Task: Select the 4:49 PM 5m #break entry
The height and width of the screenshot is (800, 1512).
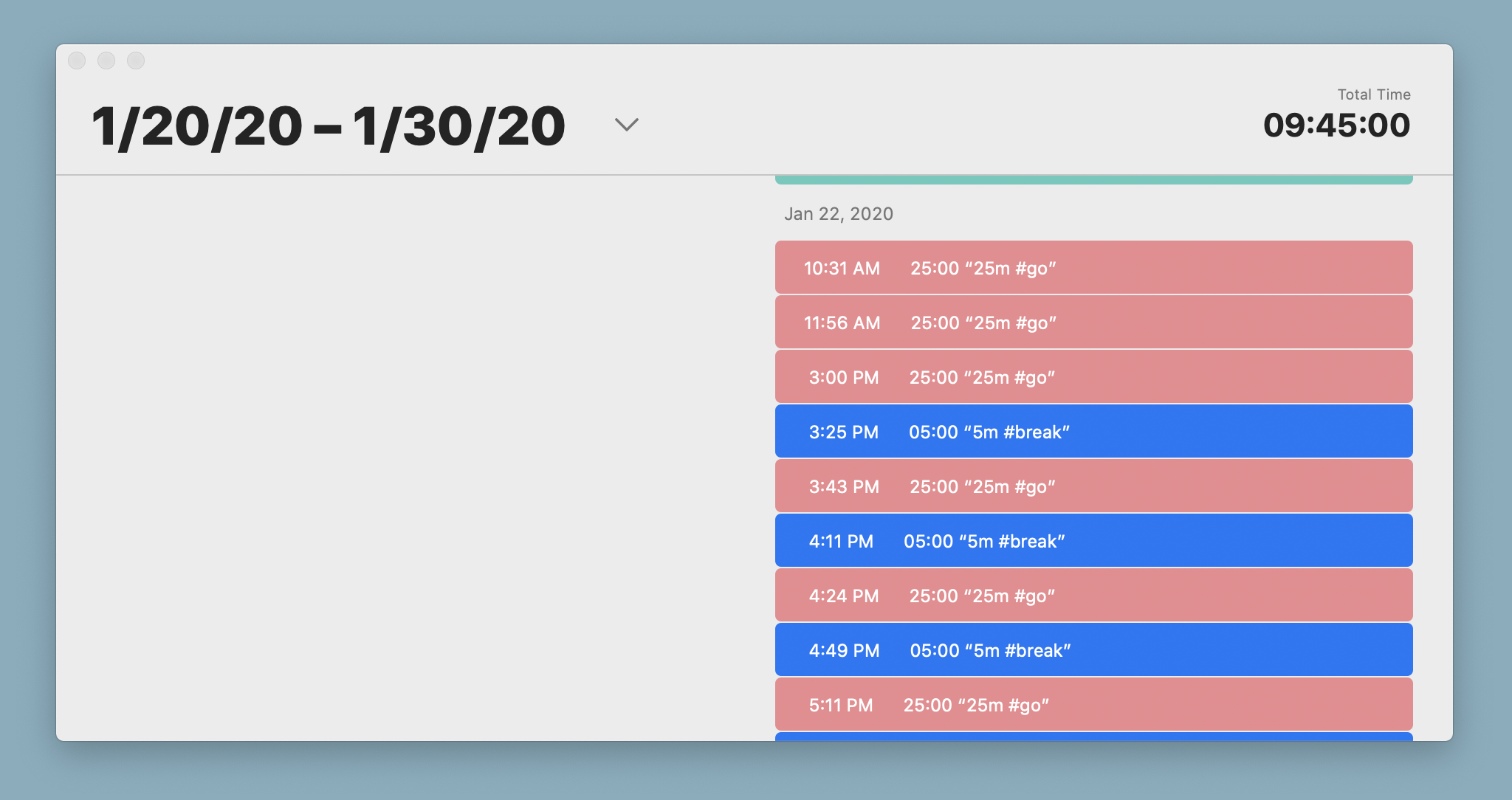Action: 1093,649
